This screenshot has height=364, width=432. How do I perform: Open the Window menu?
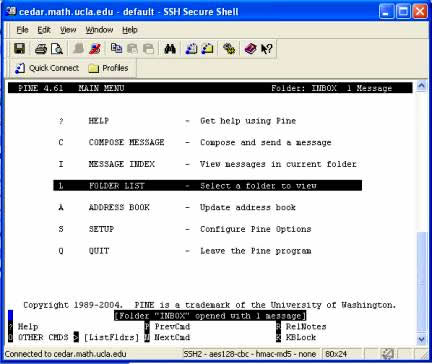coord(99,30)
